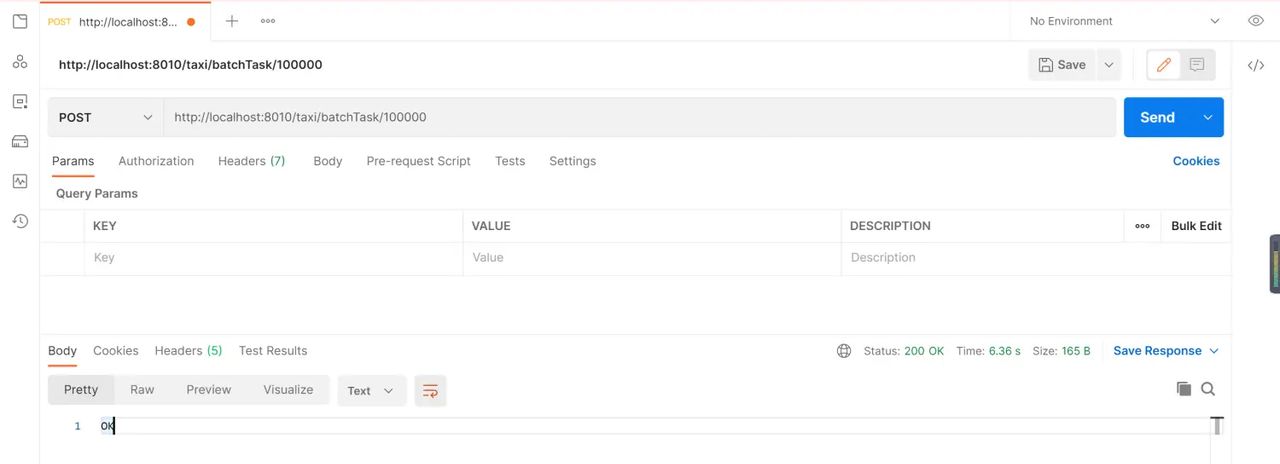Open the POST method dropdown

105,117
